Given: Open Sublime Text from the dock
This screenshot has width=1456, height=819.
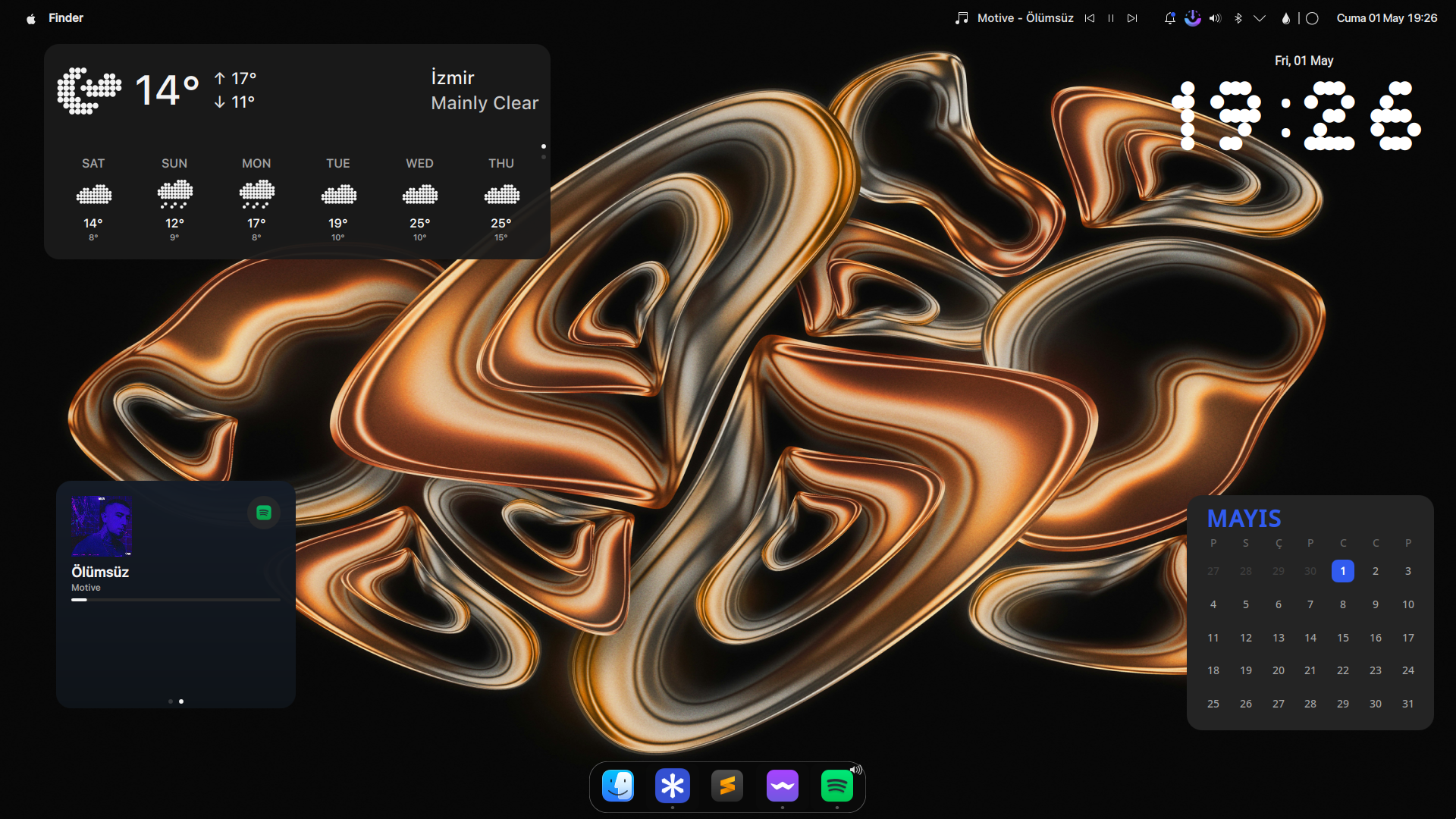Looking at the screenshot, I should coord(727,786).
